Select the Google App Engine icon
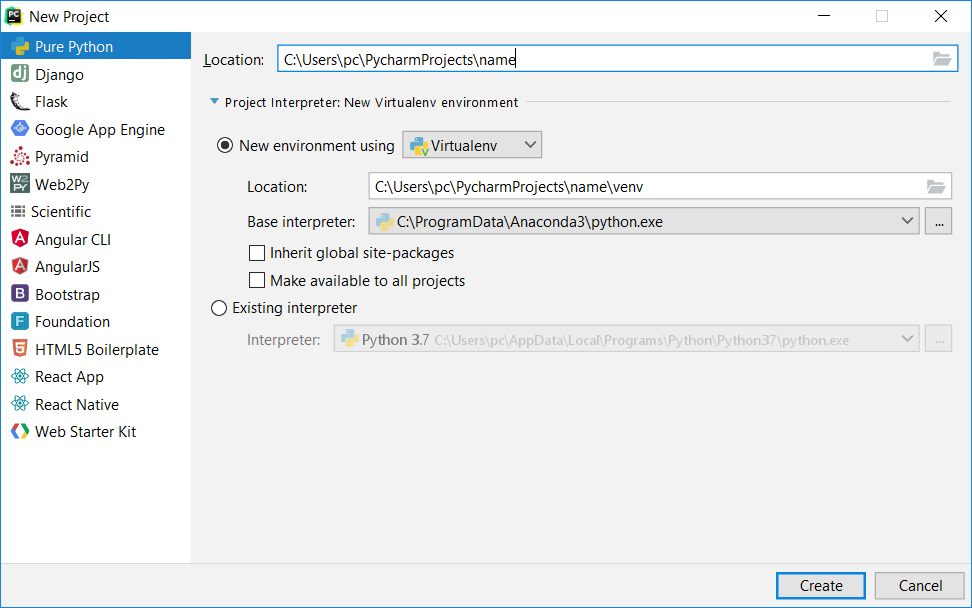 (x=20, y=129)
